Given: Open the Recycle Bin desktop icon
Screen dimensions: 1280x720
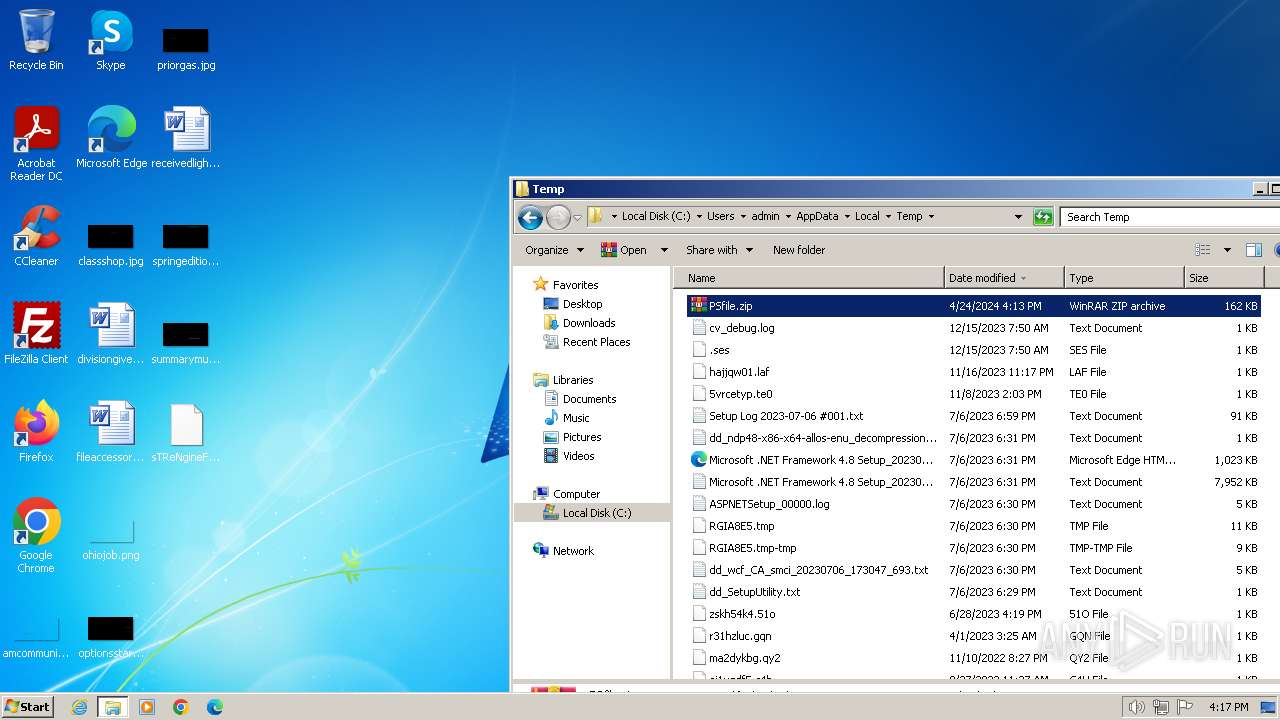Looking at the screenshot, I should [36, 40].
